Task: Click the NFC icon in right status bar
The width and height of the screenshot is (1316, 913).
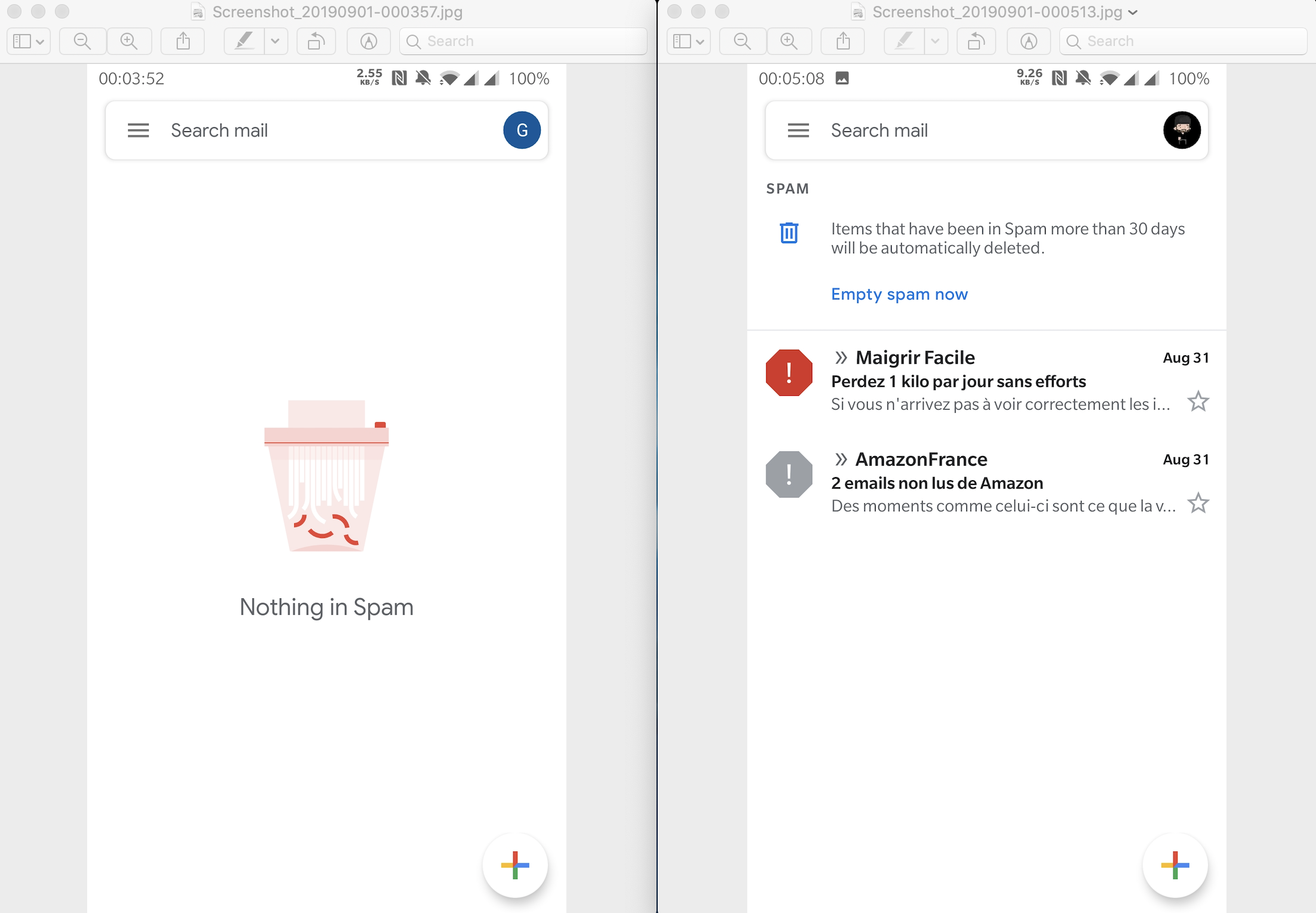Action: (x=1059, y=78)
